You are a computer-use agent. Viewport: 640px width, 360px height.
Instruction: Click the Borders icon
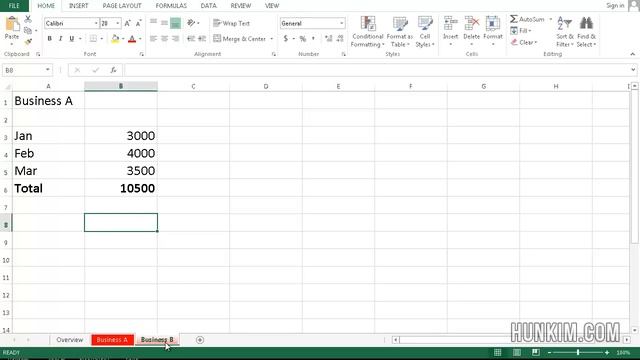pyautogui.click(x=93, y=39)
